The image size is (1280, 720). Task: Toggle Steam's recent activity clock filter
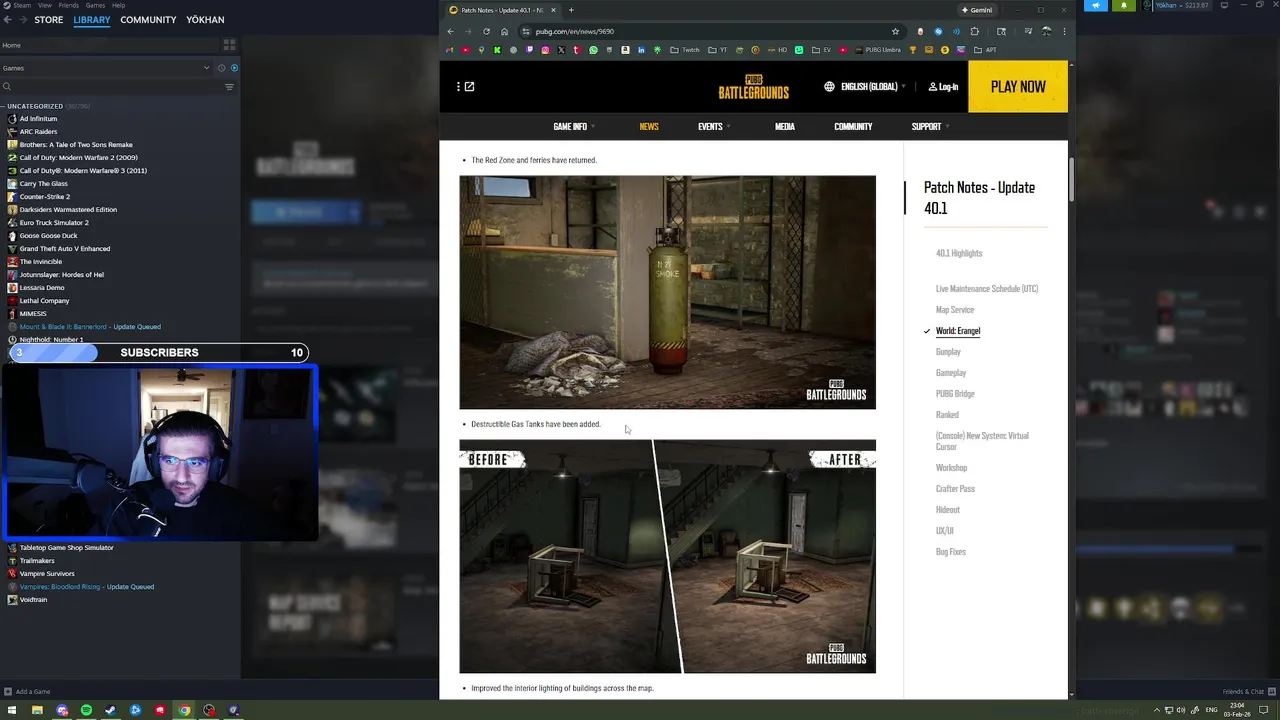[222, 68]
